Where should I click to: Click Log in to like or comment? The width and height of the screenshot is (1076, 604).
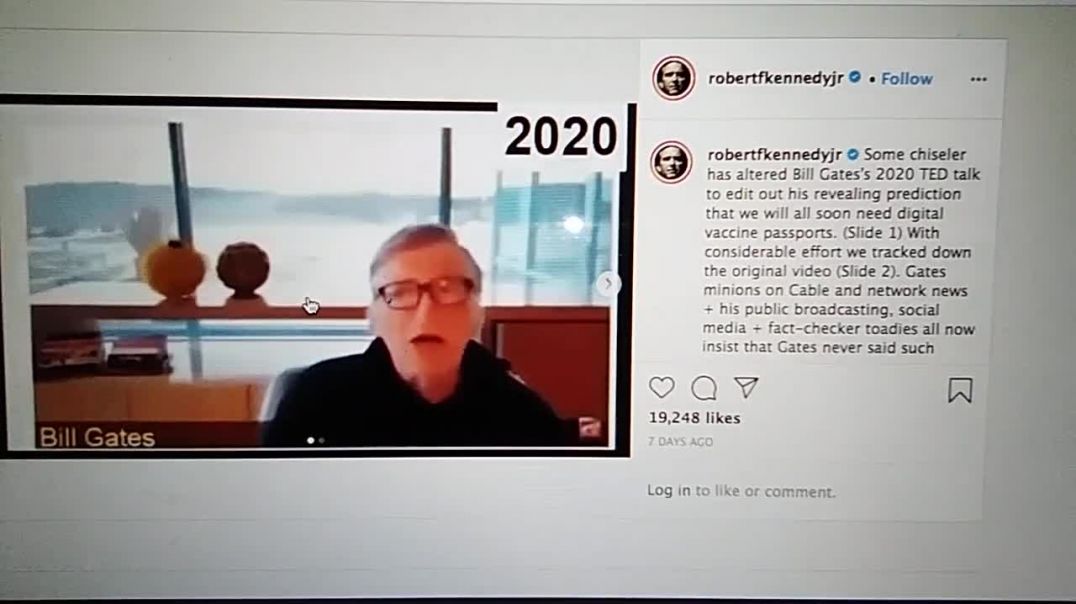(x=741, y=491)
